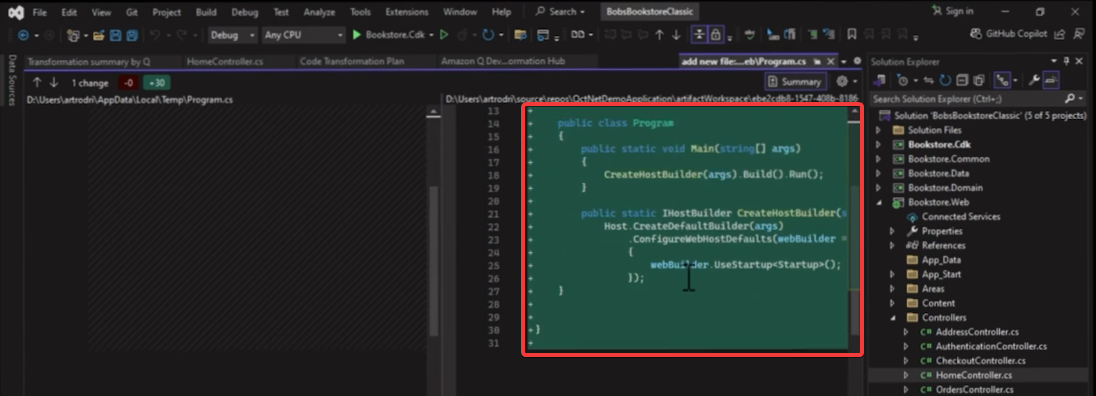Open the startup project dropdown arrow next to Bookstore.Cdk

coord(431,35)
